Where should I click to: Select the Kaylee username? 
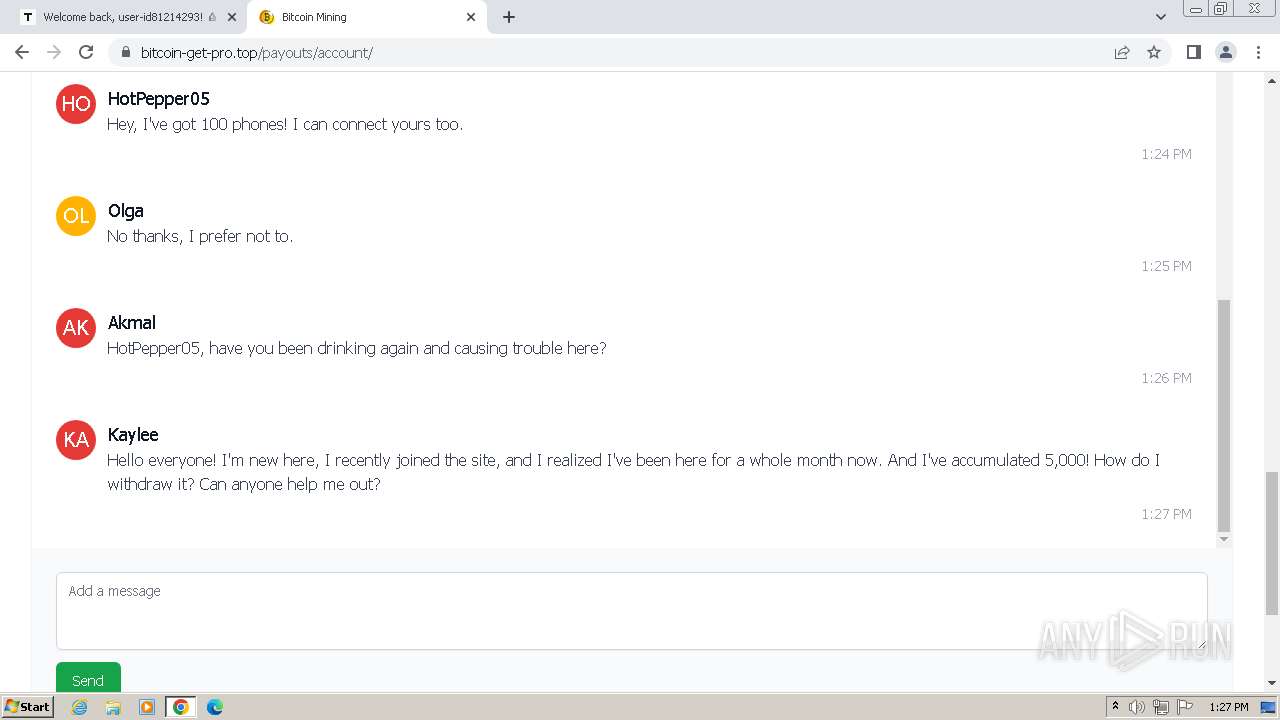coord(133,435)
